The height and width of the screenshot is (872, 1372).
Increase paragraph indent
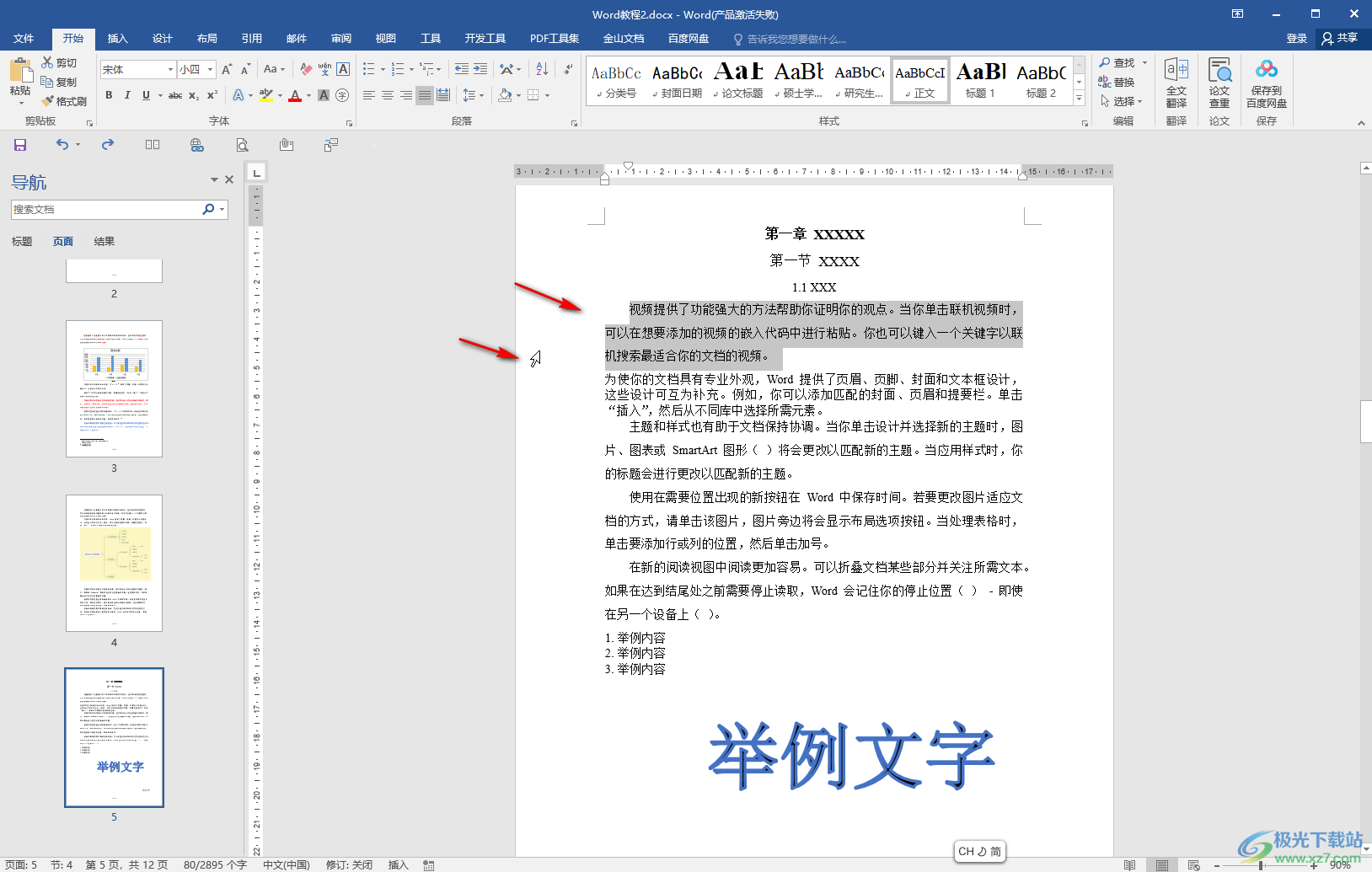coord(482,69)
